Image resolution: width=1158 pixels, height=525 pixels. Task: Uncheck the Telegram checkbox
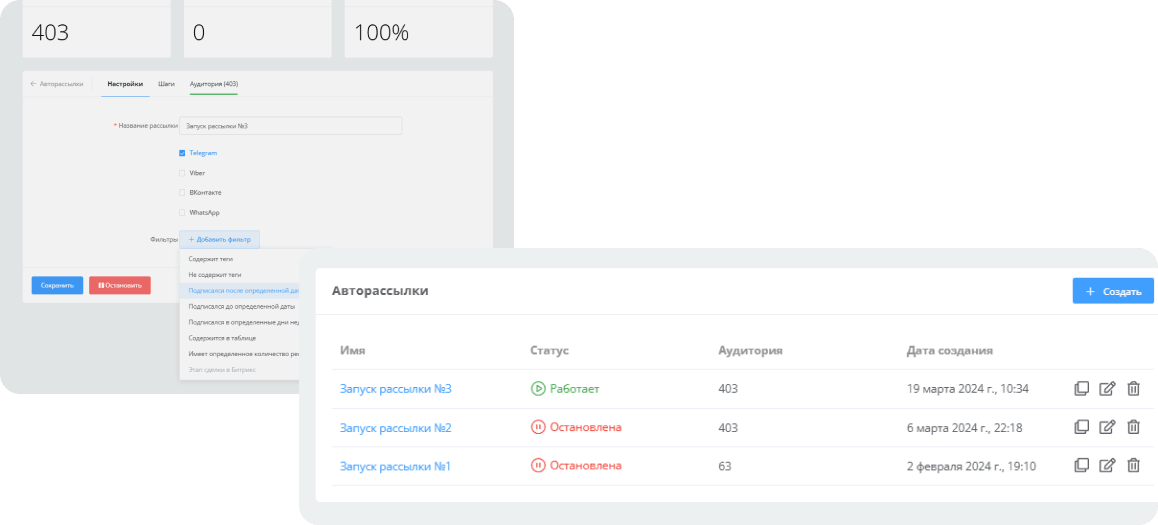(182, 153)
